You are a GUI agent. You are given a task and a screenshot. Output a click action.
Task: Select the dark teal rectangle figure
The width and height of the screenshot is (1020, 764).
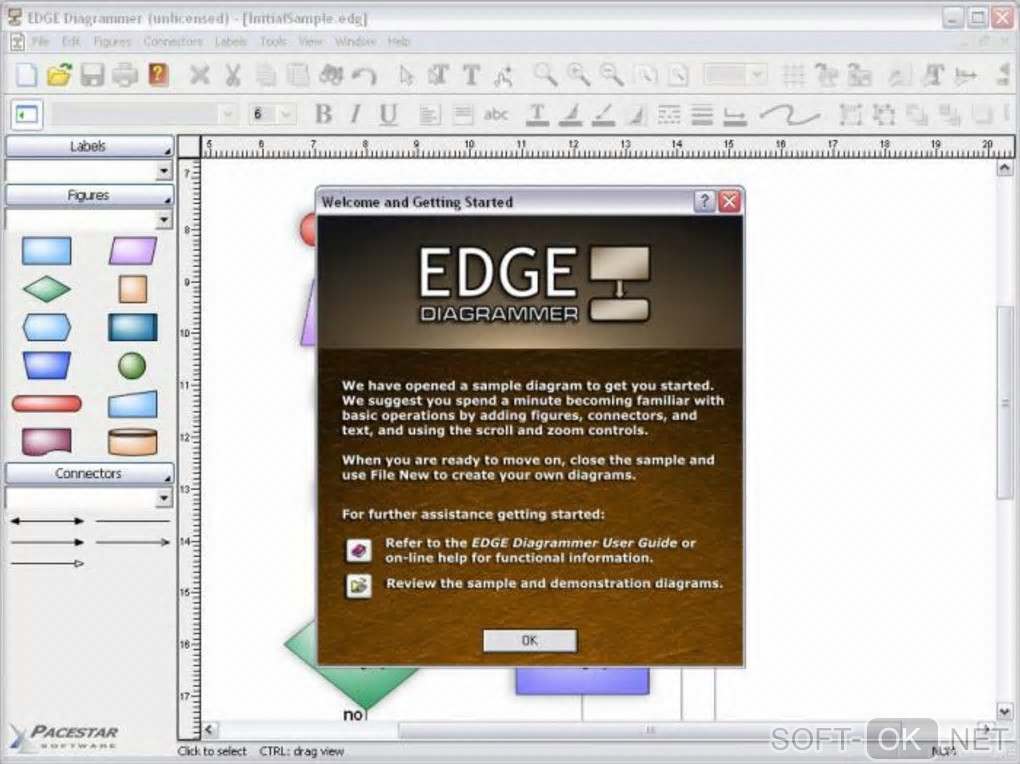pyautogui.click(x=133, y=327)
